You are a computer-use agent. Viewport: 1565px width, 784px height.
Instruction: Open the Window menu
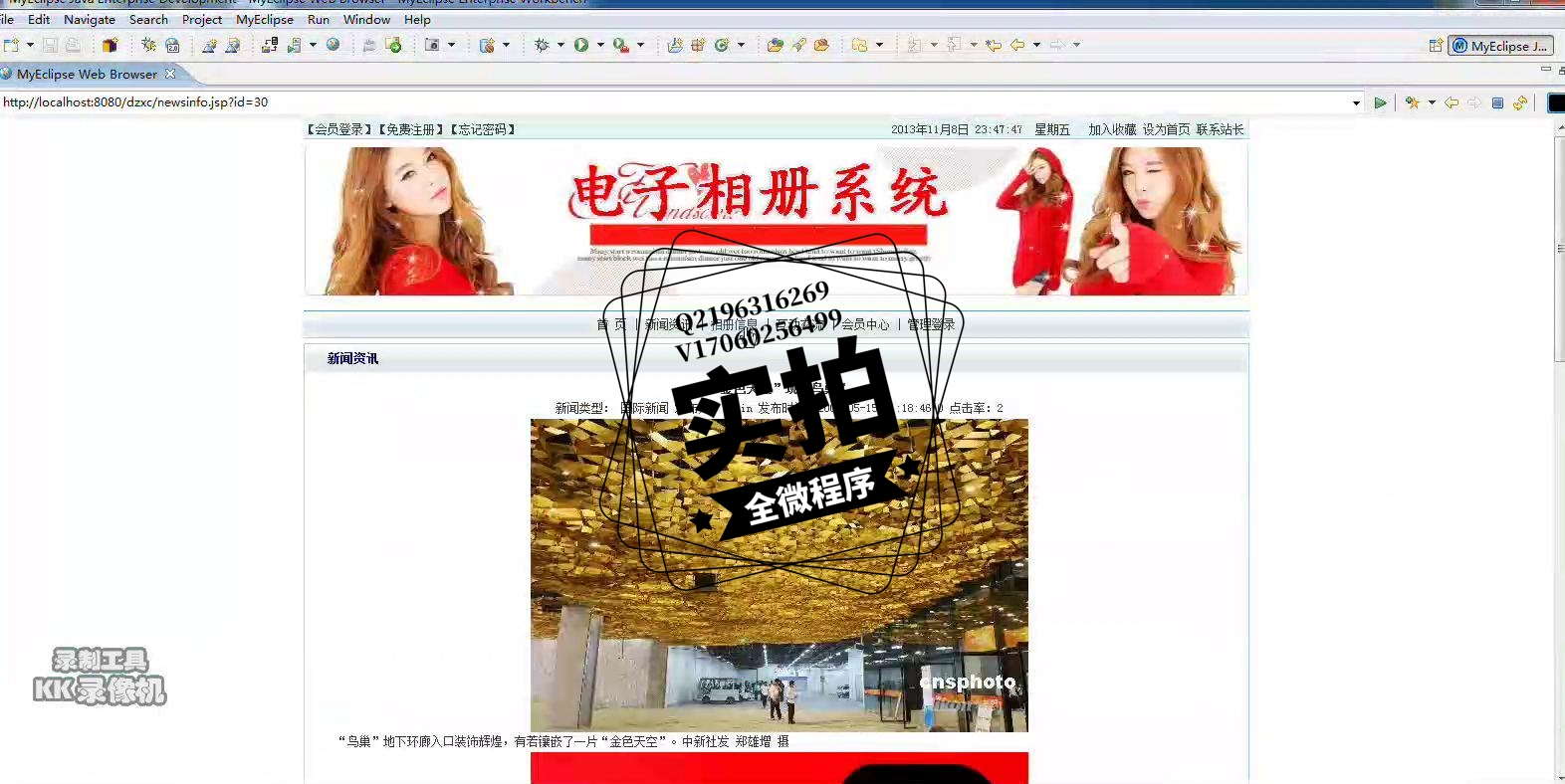366,19
